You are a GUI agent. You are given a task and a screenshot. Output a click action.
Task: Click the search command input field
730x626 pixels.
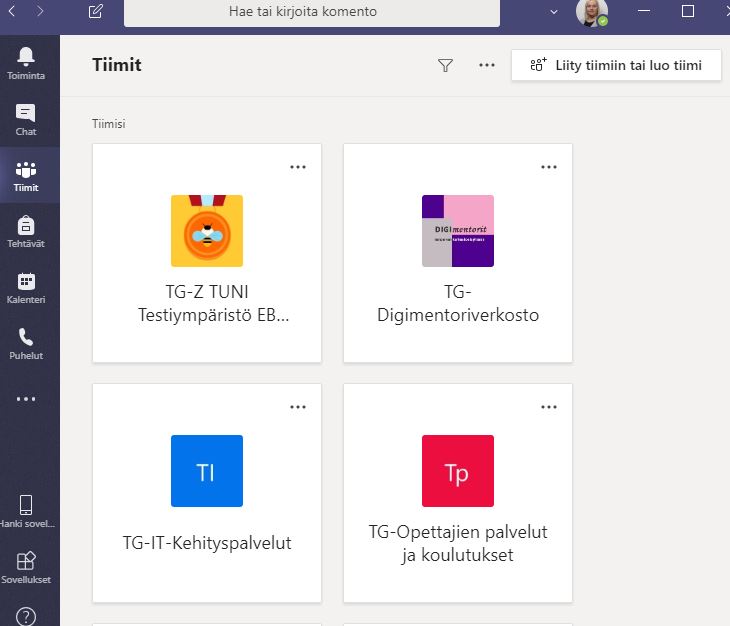click(x=311, y=12)
